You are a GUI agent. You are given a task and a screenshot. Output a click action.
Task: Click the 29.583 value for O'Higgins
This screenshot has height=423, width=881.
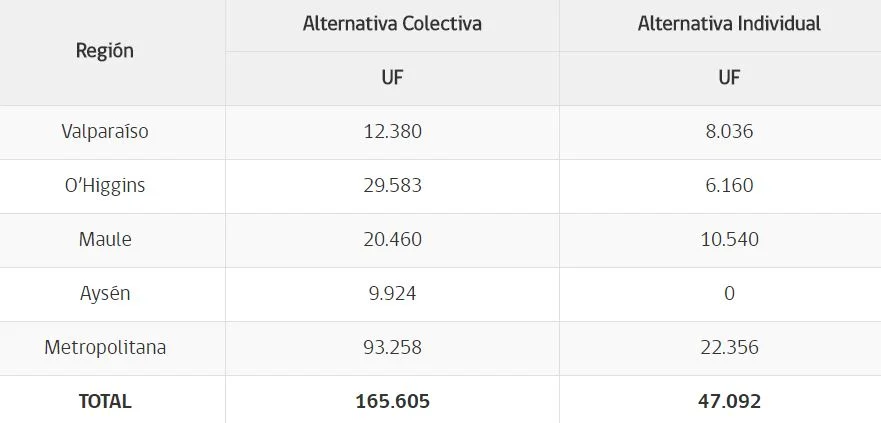392,185
